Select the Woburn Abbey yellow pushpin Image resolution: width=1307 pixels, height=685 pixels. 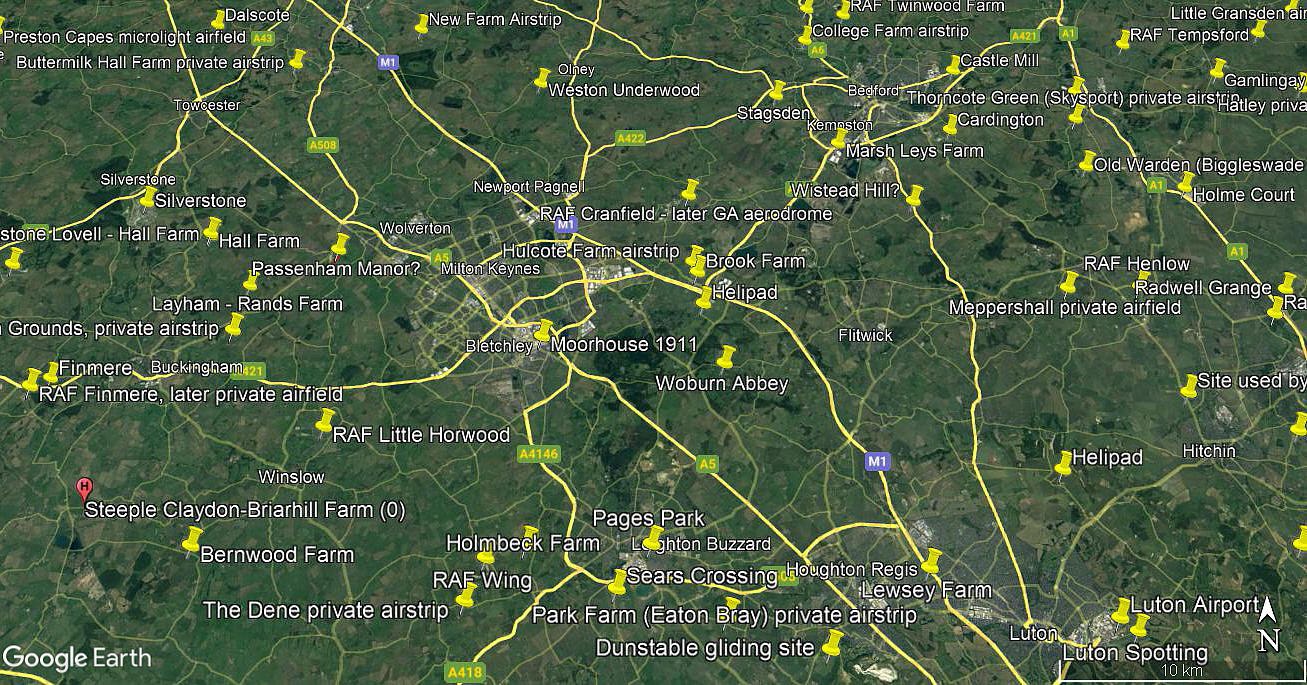coord(726,357)
